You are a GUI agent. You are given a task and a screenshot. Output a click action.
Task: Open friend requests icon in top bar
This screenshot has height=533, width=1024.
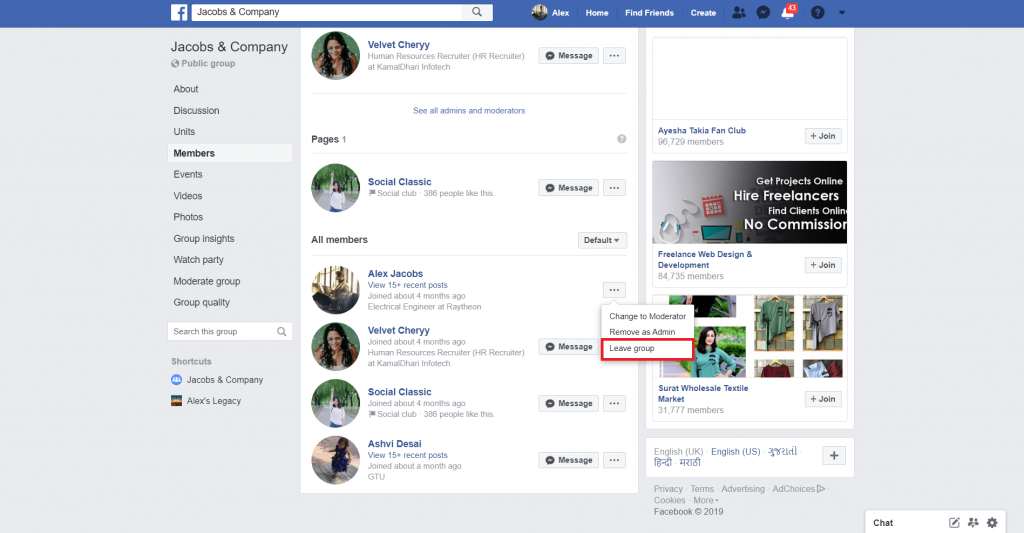(x=739, y=12)
